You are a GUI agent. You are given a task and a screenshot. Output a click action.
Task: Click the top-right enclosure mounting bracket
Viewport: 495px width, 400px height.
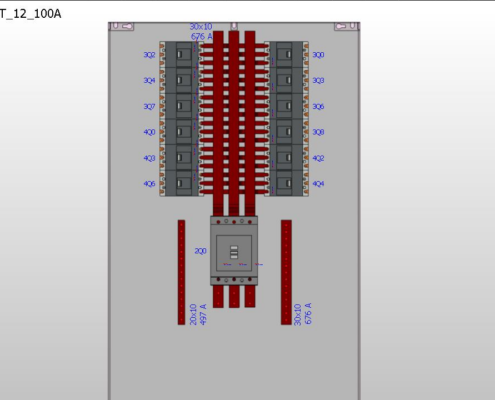point(347,26)
